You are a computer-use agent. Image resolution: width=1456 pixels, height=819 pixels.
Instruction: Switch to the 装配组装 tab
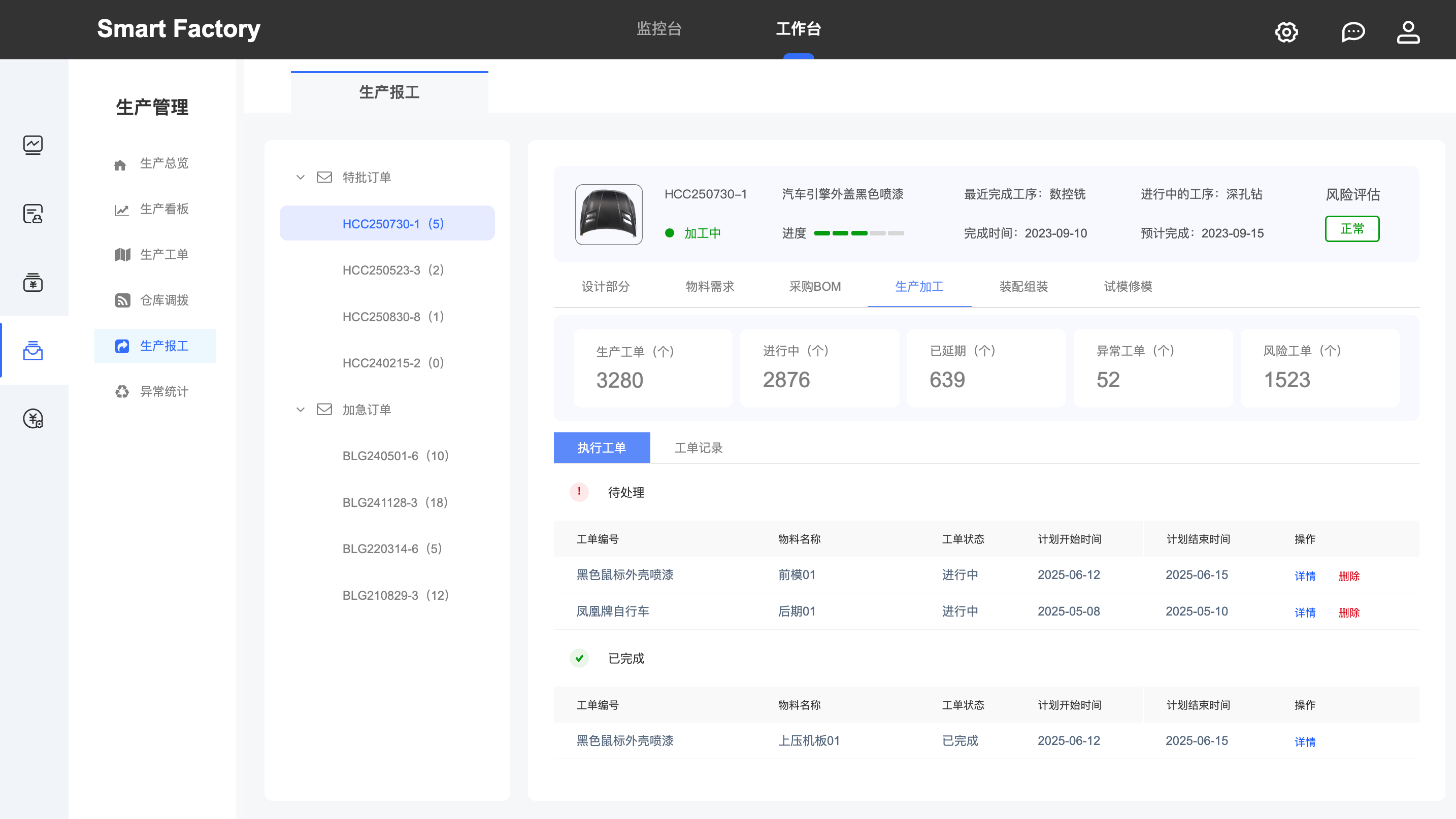1023,286
